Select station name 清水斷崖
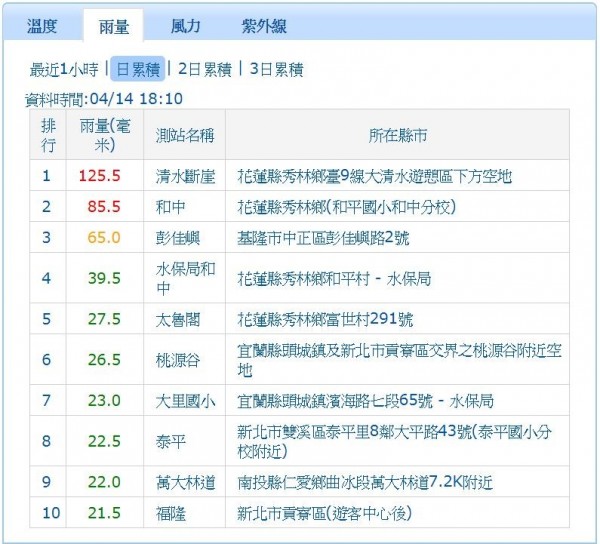Image resolution: width=600 pixels, height=544 pixels. tap(185, 176)
